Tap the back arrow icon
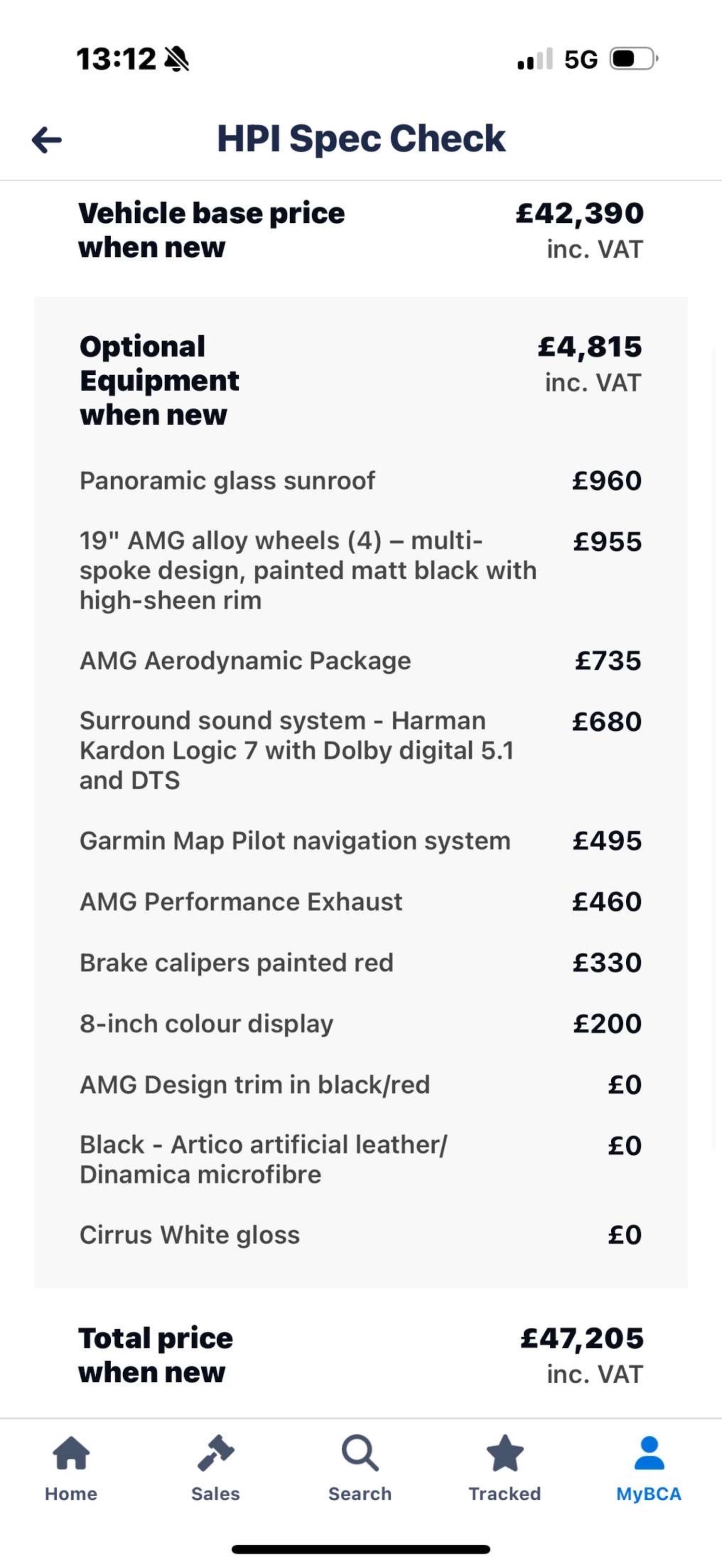722x1568 pixels. coord(47,140)
